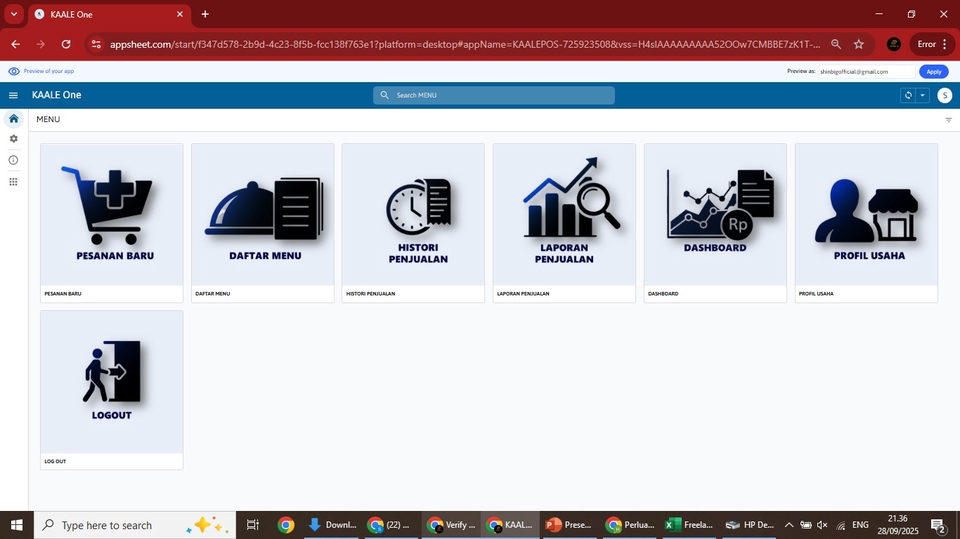Open the Dashboard tile
Screen dimensions: 960x539
715,214
